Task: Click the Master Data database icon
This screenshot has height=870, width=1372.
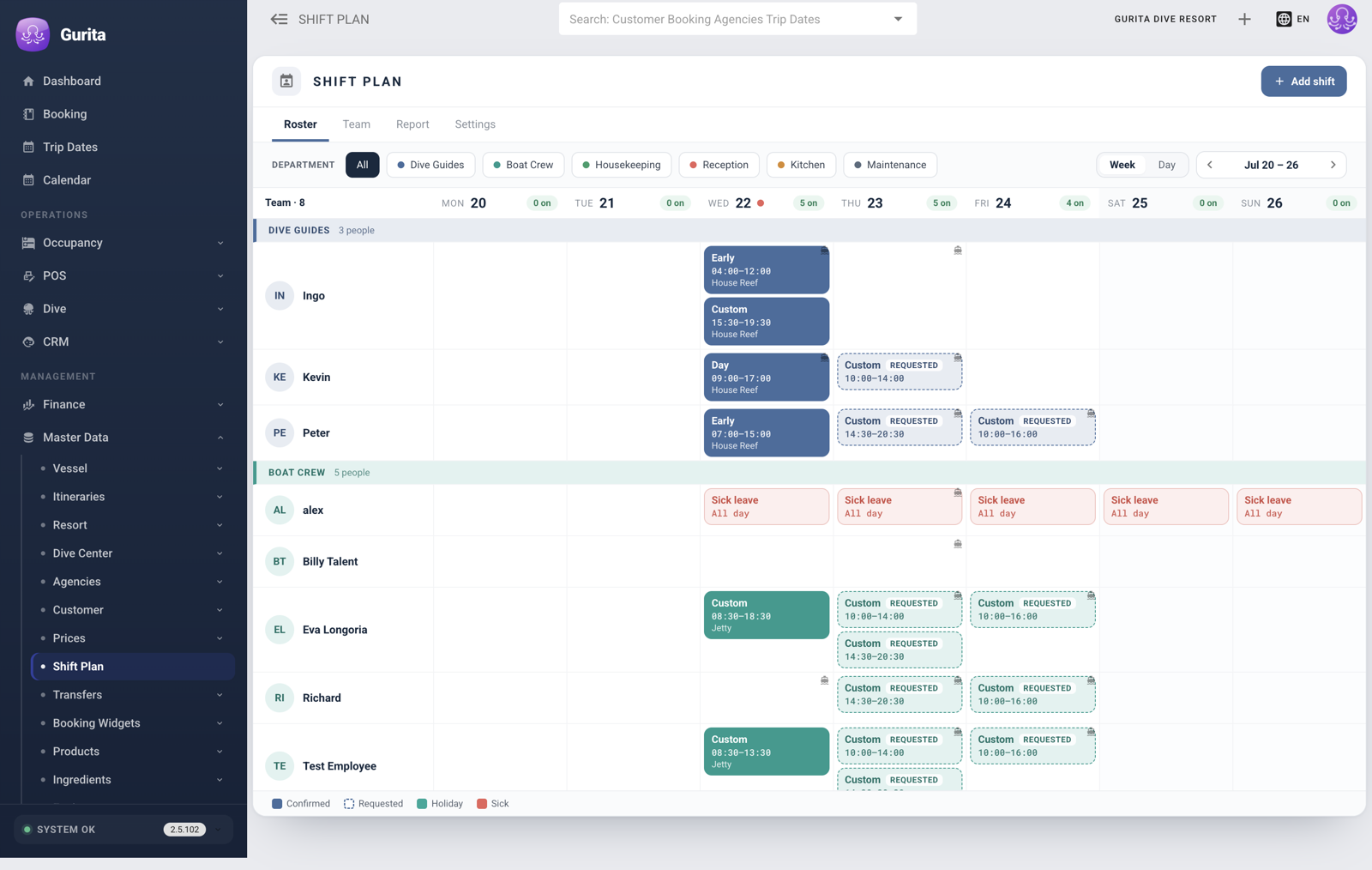Action: (x=28, y=438)
